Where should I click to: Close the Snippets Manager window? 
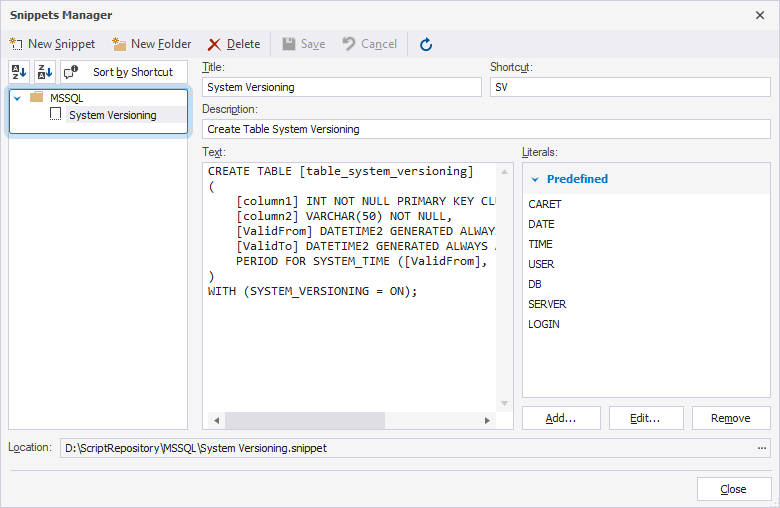coord(760,15)
